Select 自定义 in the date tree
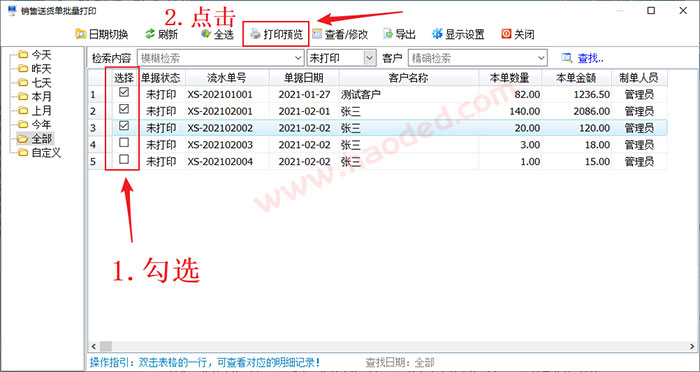The height and width of the screenshot is (372, 700). click(x=46, y=153)
